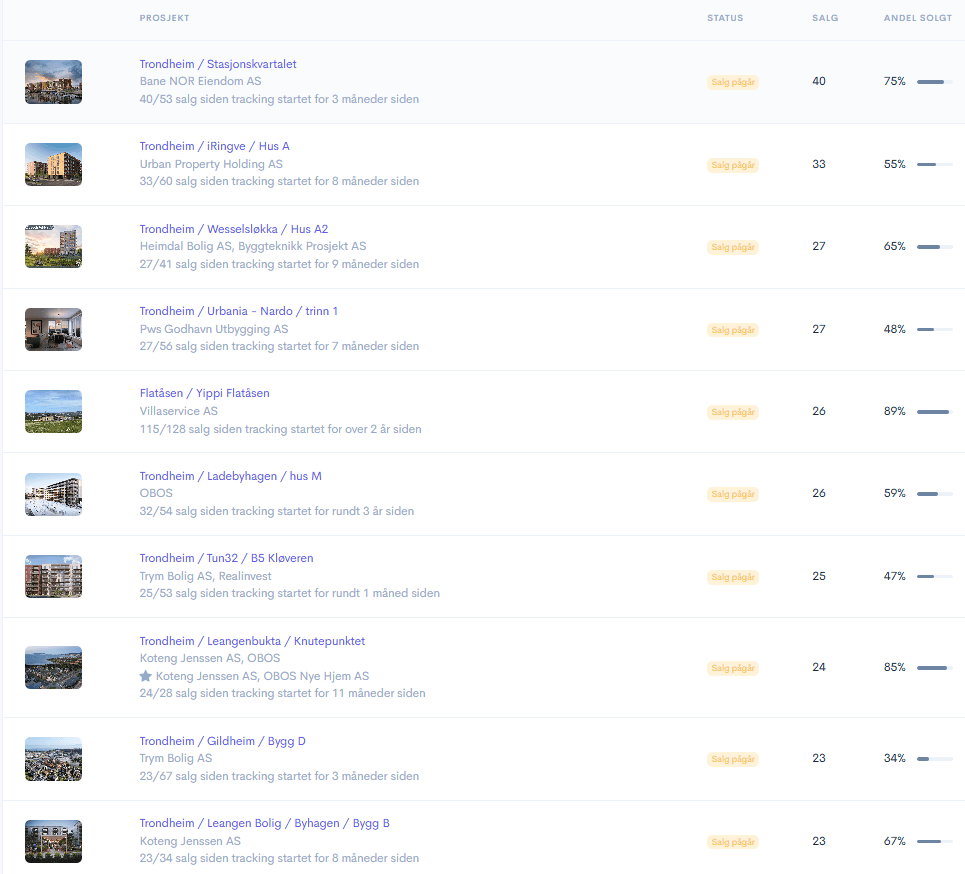This screenshot has height=874, width=965.
Task: Sort by the ANDEL SOLGT column header
Action: click(x=918, y=18)
